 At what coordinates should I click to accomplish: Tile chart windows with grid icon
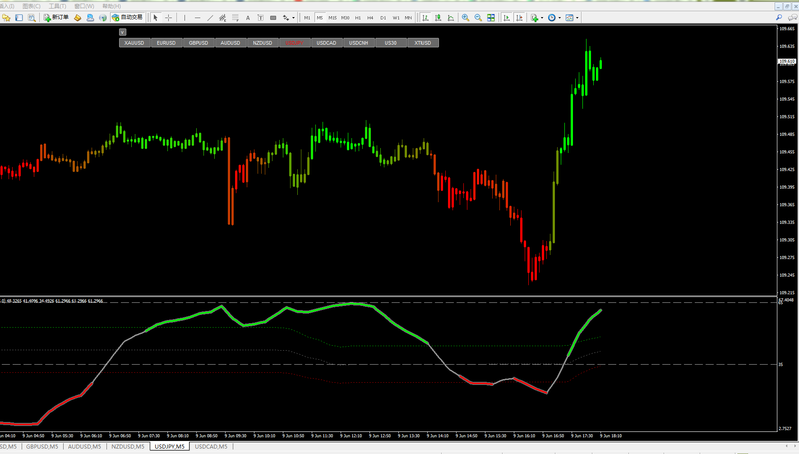pos(491,18)
